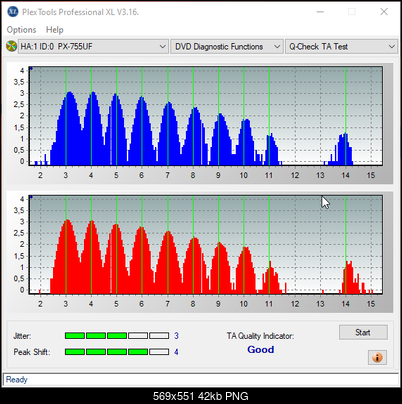Click the Ready status bar
The width and height of the screenshot is (402, 404).
(x=201, y=379)
